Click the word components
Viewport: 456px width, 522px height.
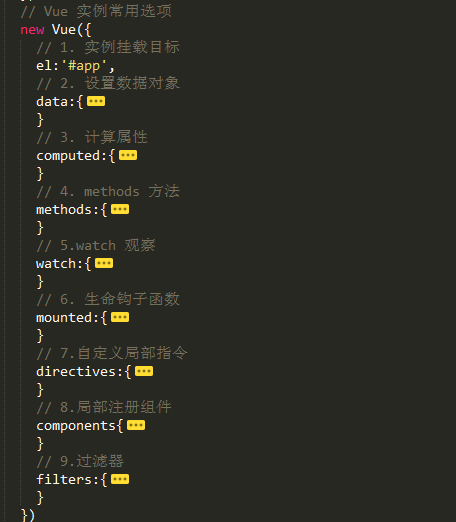tap(76, 426)
